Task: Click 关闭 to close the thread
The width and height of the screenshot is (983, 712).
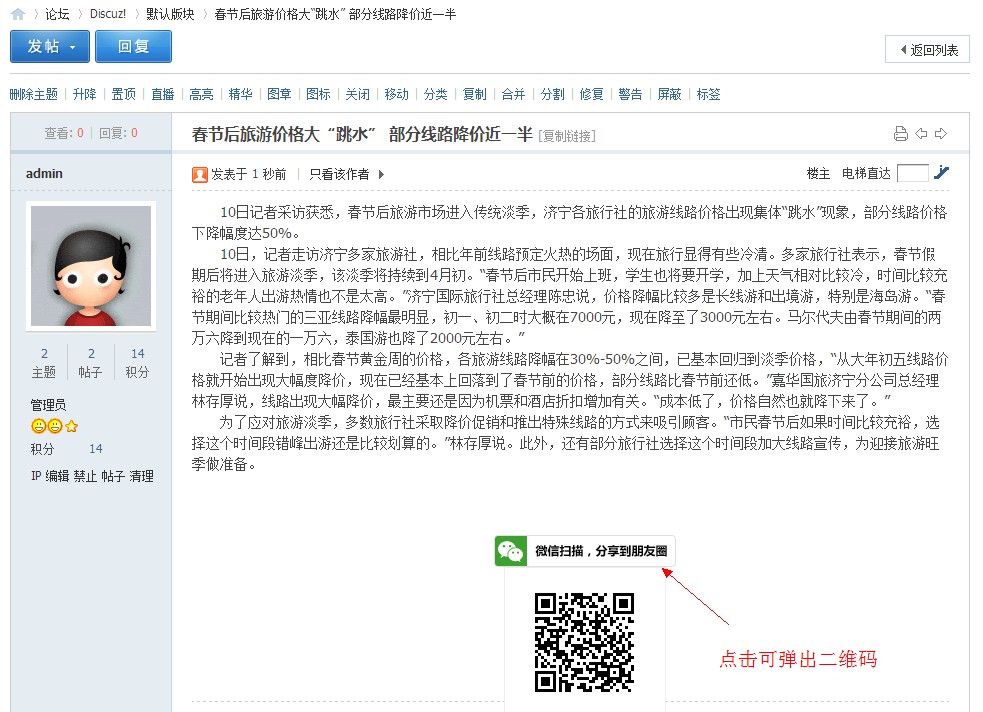Action: tap(357, 95)
